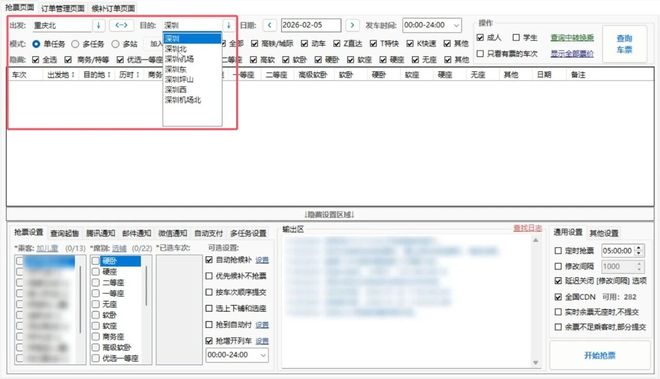Click the 设置 link beside 抢到自动付

pos(262,325)
